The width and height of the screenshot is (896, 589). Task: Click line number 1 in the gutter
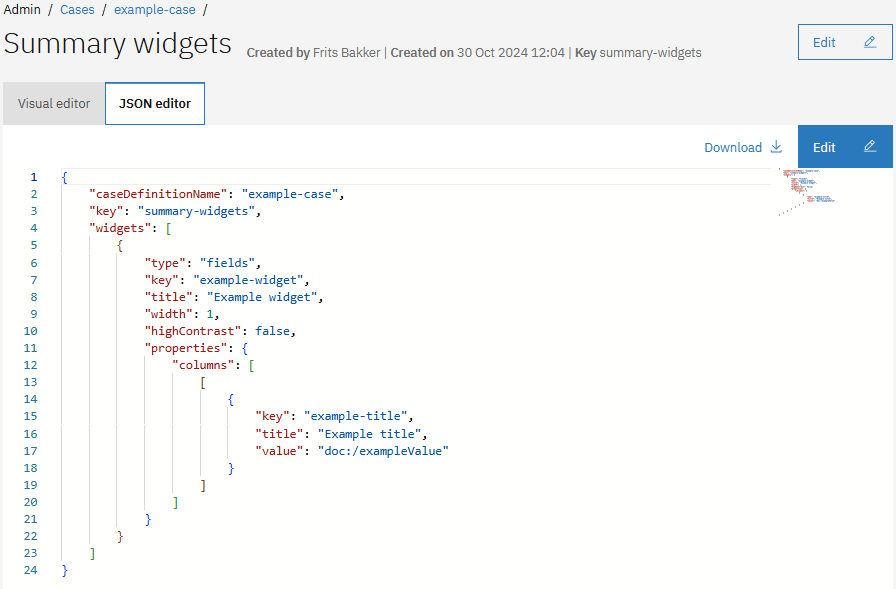pyautogui.click(x=34, y=177)
